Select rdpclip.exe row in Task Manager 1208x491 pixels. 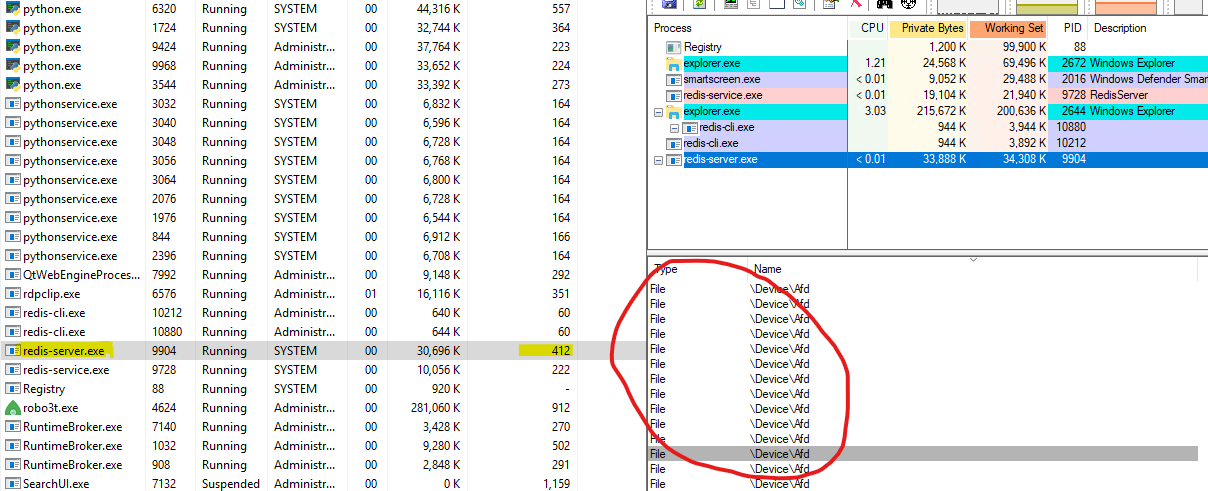tap(322, 293)
